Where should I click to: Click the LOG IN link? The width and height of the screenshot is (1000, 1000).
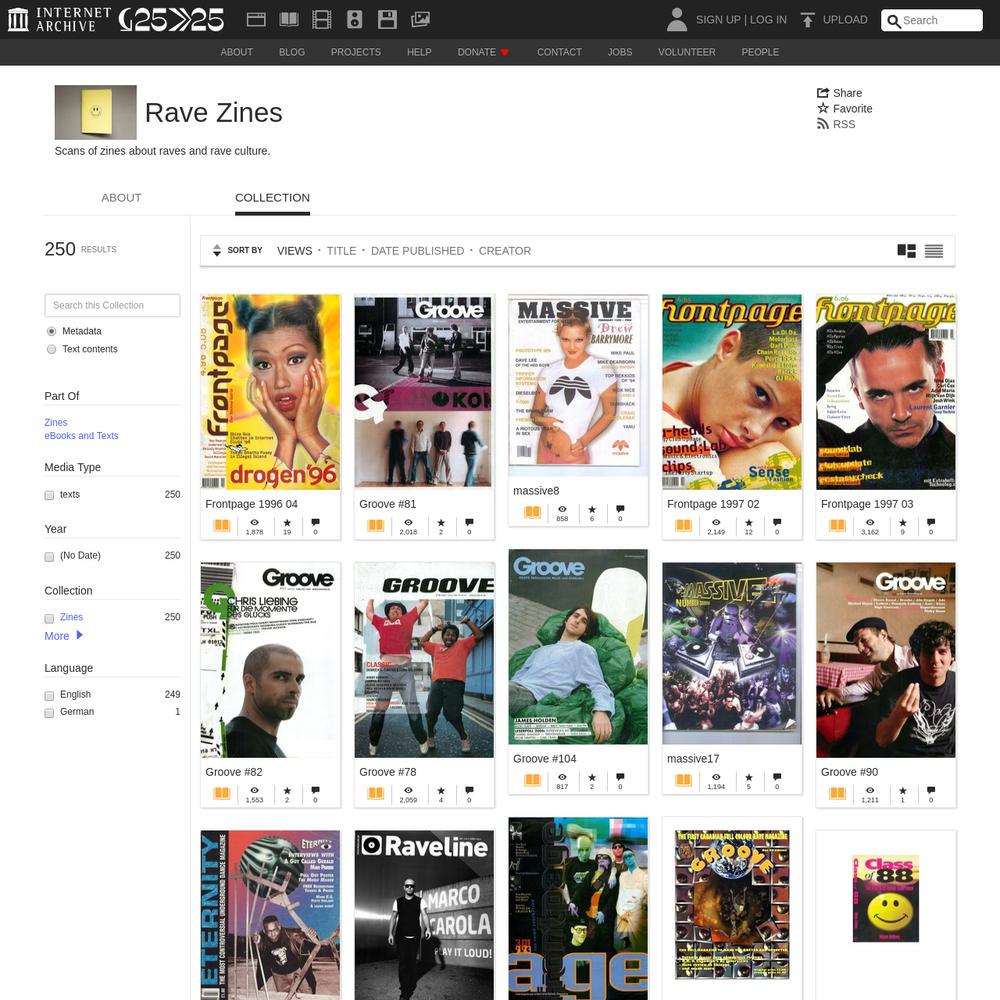(x=768, y=20)
